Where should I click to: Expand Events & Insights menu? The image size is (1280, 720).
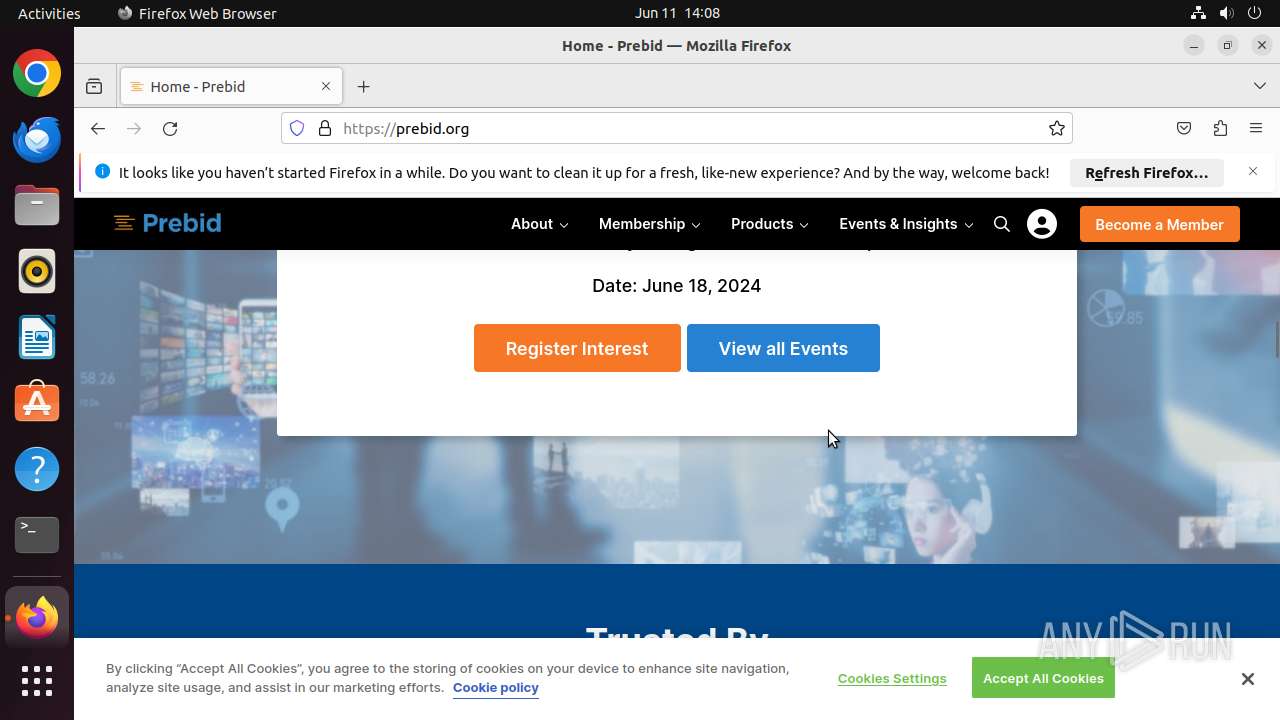(x=906, y=224)
